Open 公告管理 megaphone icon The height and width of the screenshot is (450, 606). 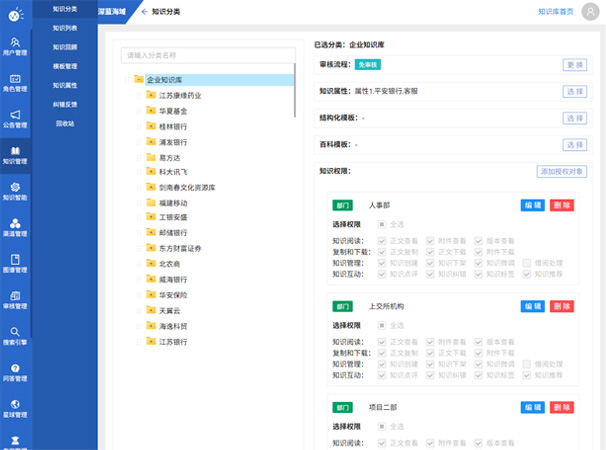pyautogui.click(x=15, y=120)
